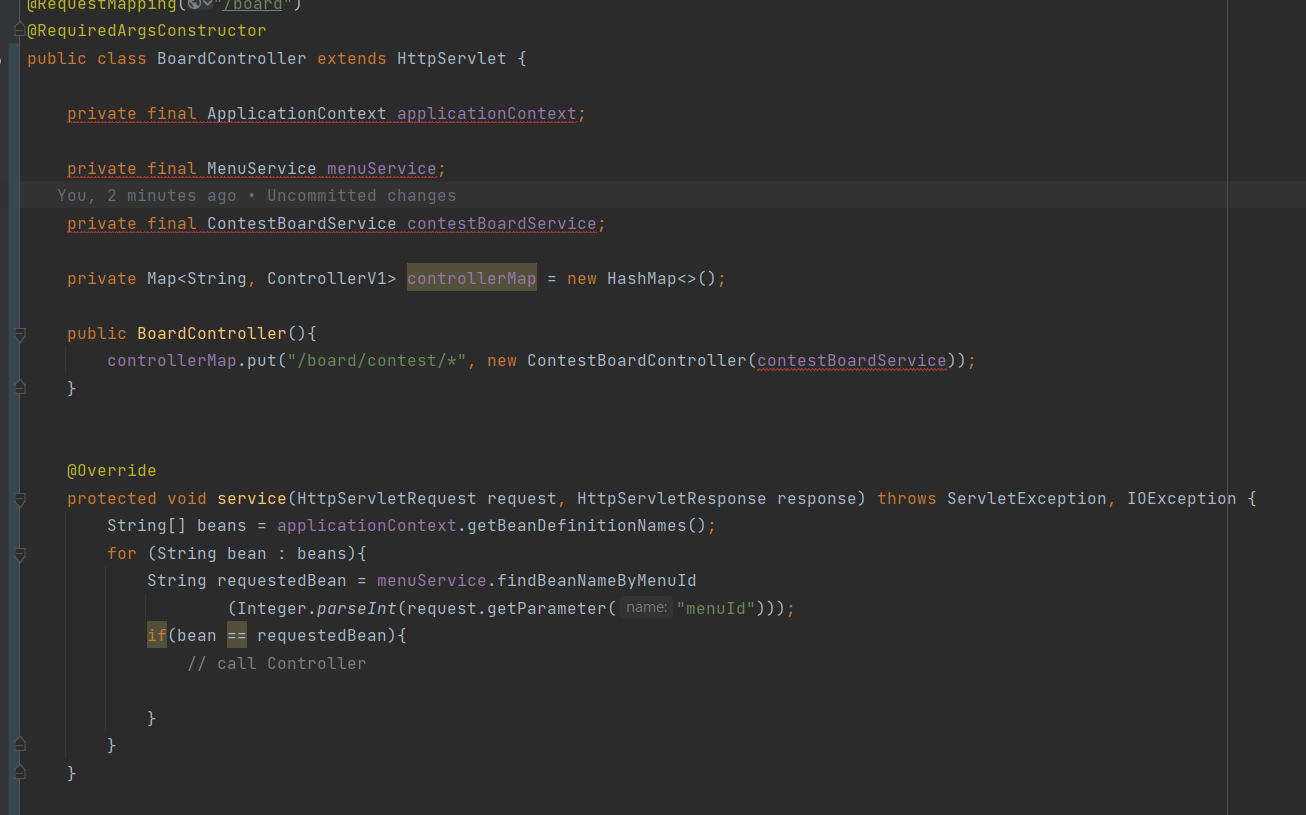Viewport: 1306px width, 815px height.
Task: Click the service method name
Action: 252,498
